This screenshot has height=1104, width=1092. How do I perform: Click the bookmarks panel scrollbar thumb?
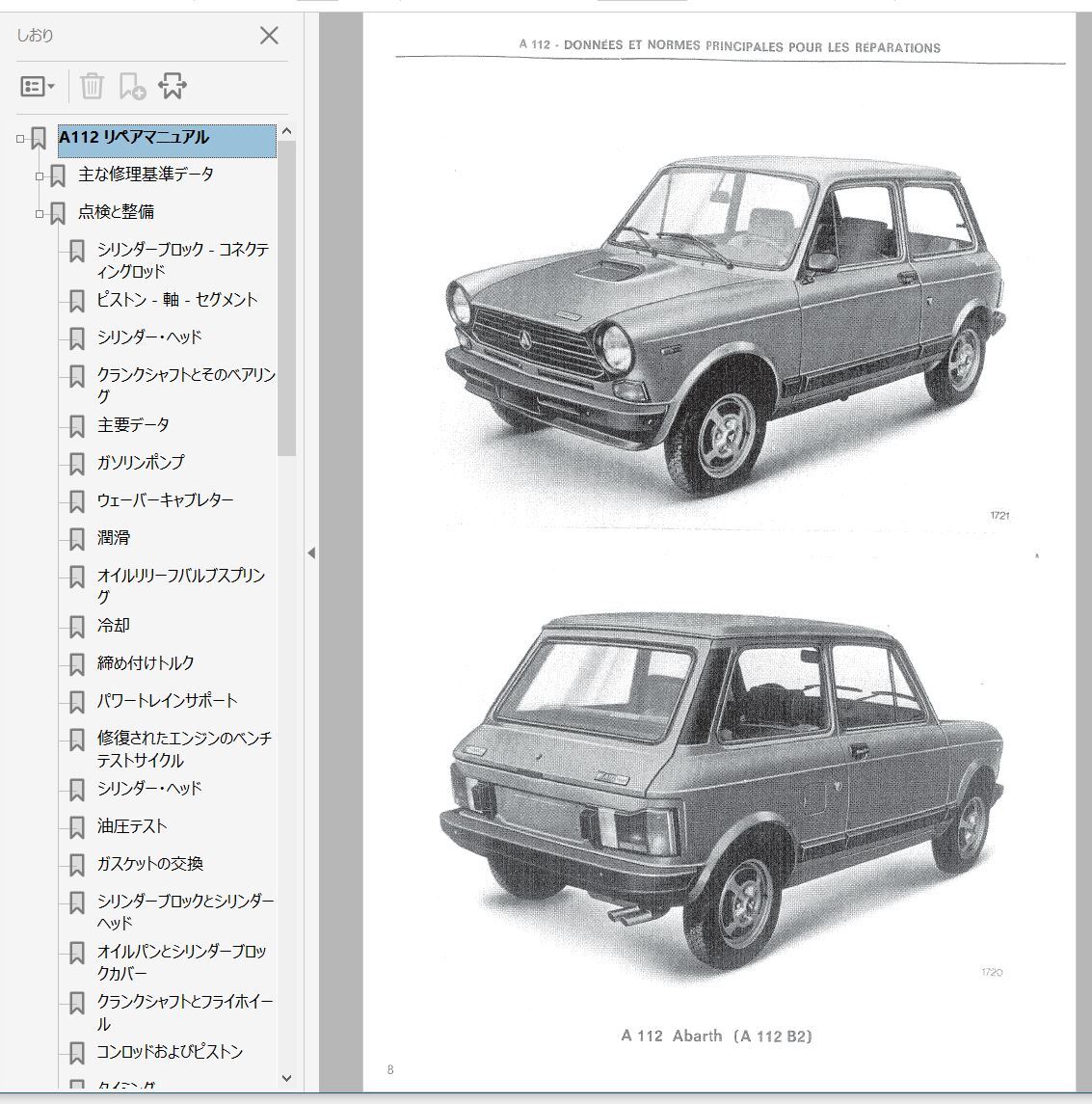click(x=286, y=299)
